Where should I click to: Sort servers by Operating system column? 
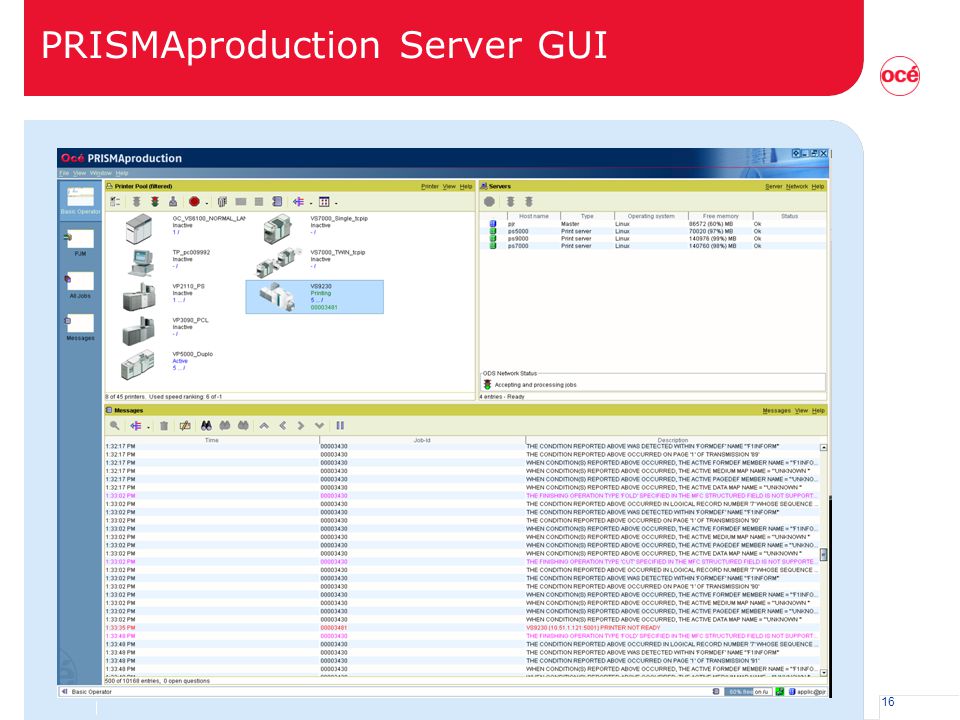point(651,216)
